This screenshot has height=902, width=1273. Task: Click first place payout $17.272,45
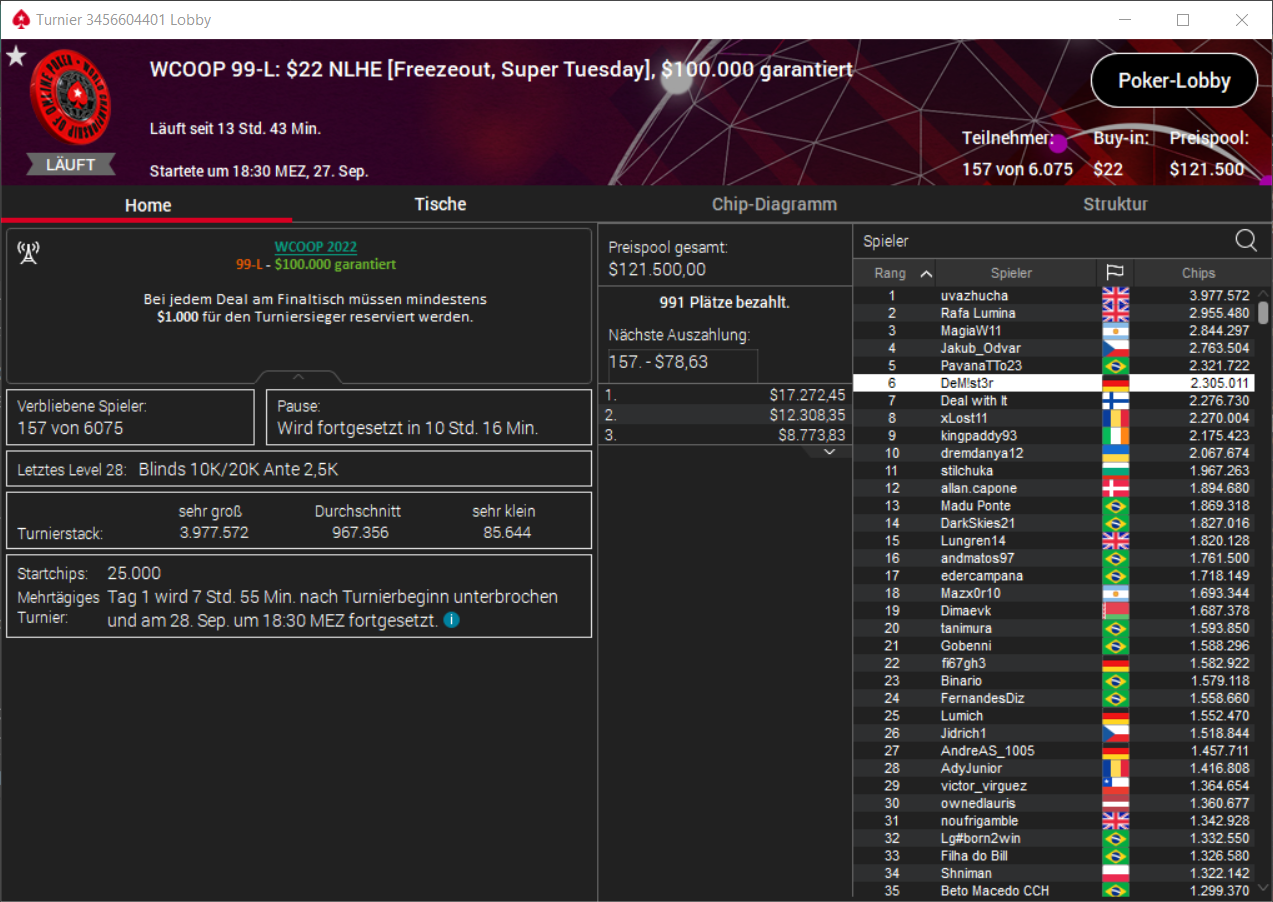click(807, 395)
